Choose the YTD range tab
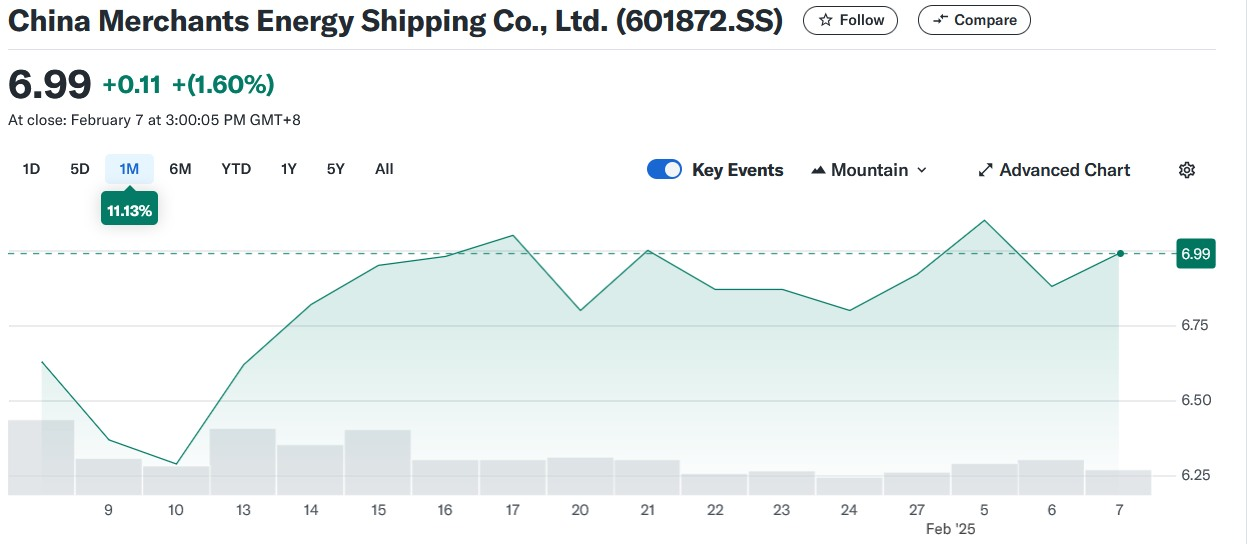Viewport: 1247px width, 544px height. [236, 169]
